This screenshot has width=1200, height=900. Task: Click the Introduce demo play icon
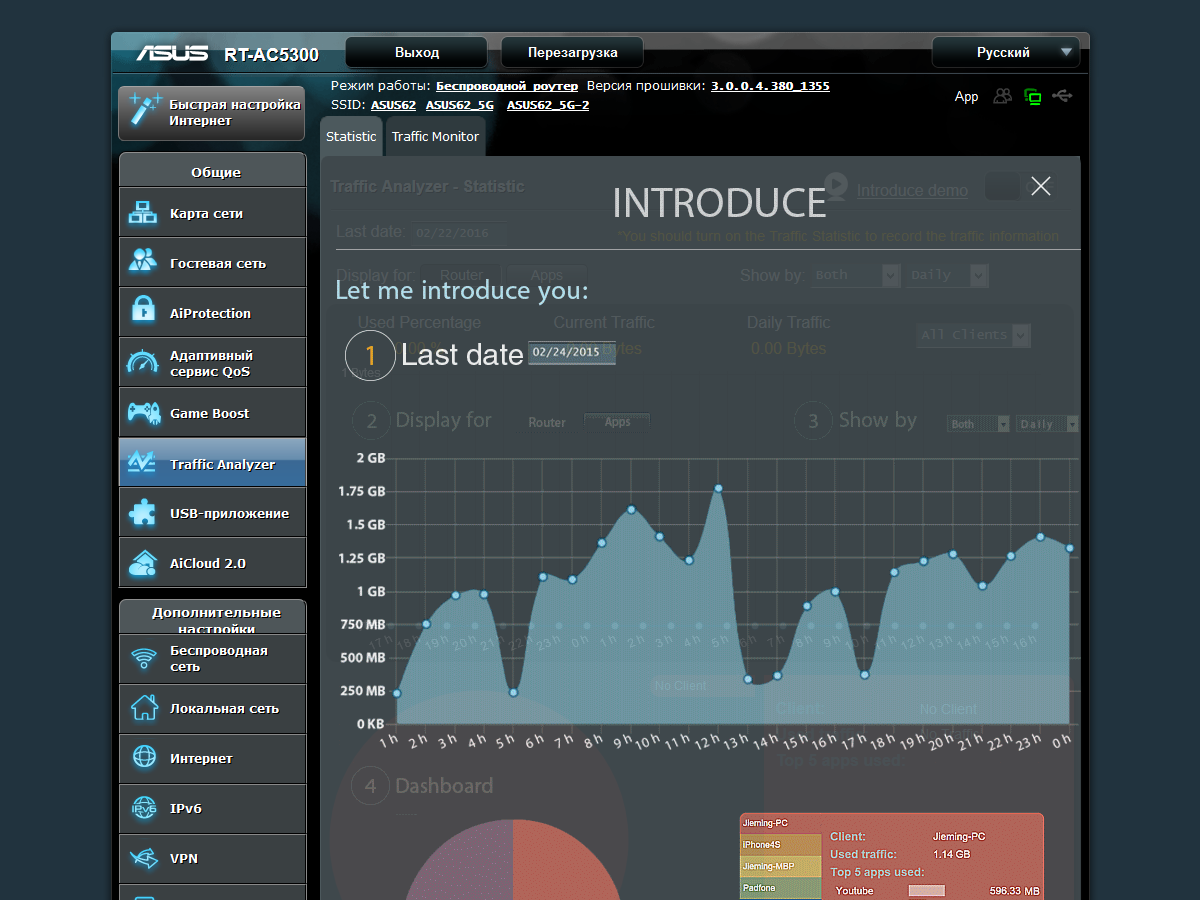(837, 185)
